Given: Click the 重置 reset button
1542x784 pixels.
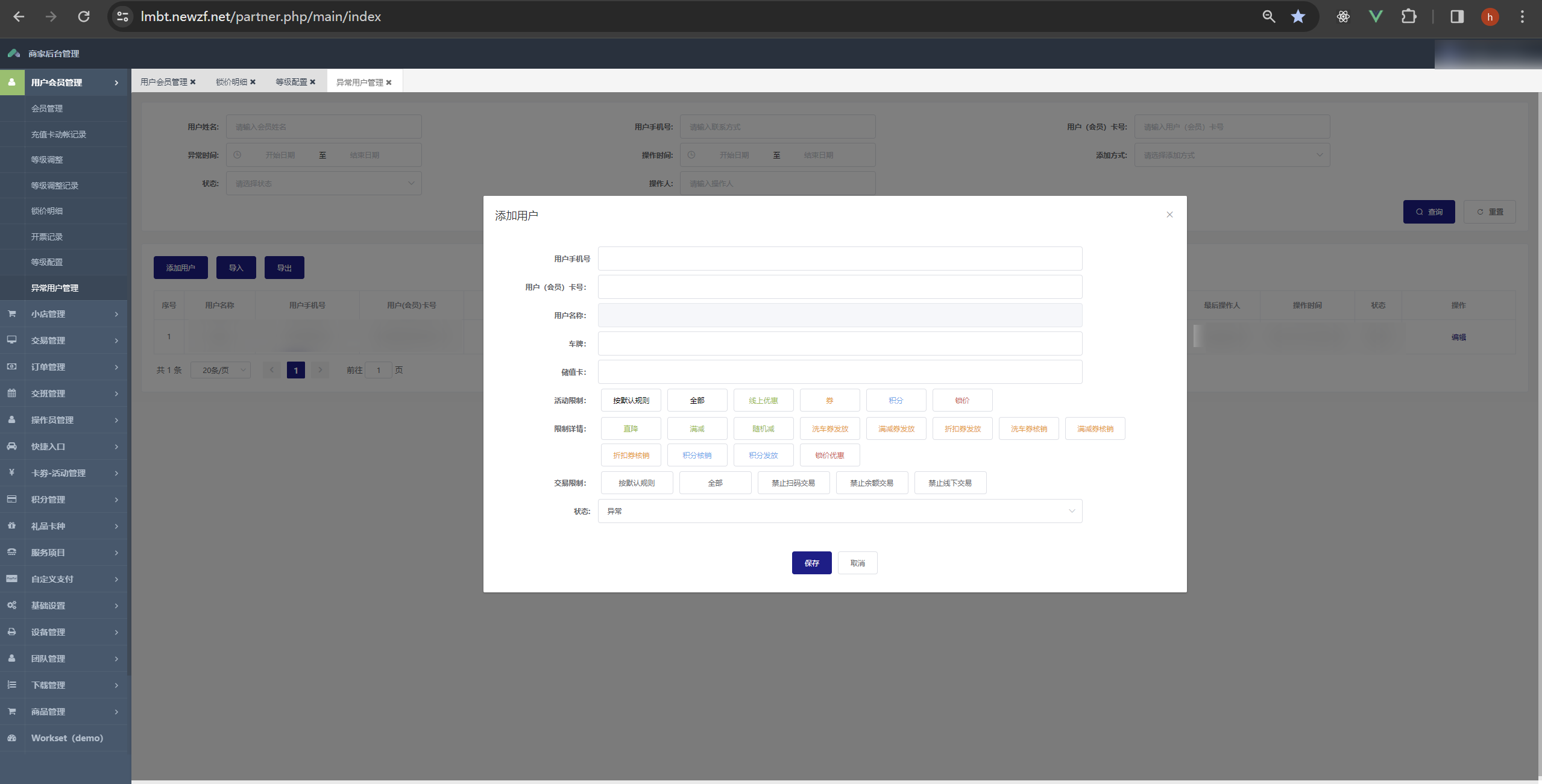Looking at the screenshot, I should [x=1490, y=212].
